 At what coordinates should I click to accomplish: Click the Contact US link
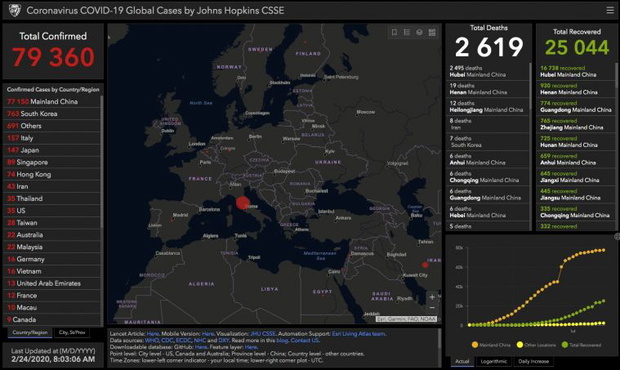[304, 340]
